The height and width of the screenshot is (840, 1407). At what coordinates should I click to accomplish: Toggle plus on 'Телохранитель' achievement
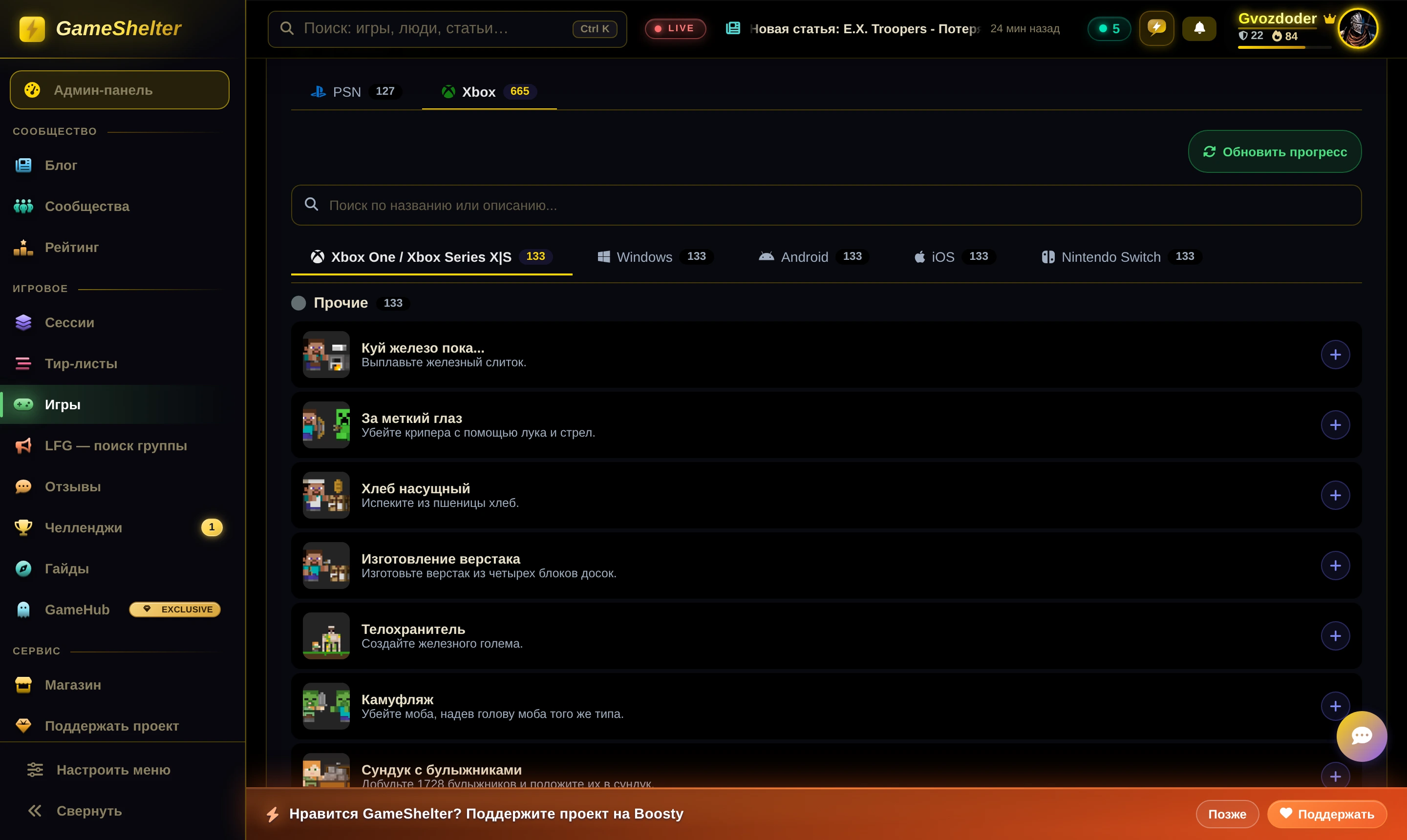[x=1335, y=636]
